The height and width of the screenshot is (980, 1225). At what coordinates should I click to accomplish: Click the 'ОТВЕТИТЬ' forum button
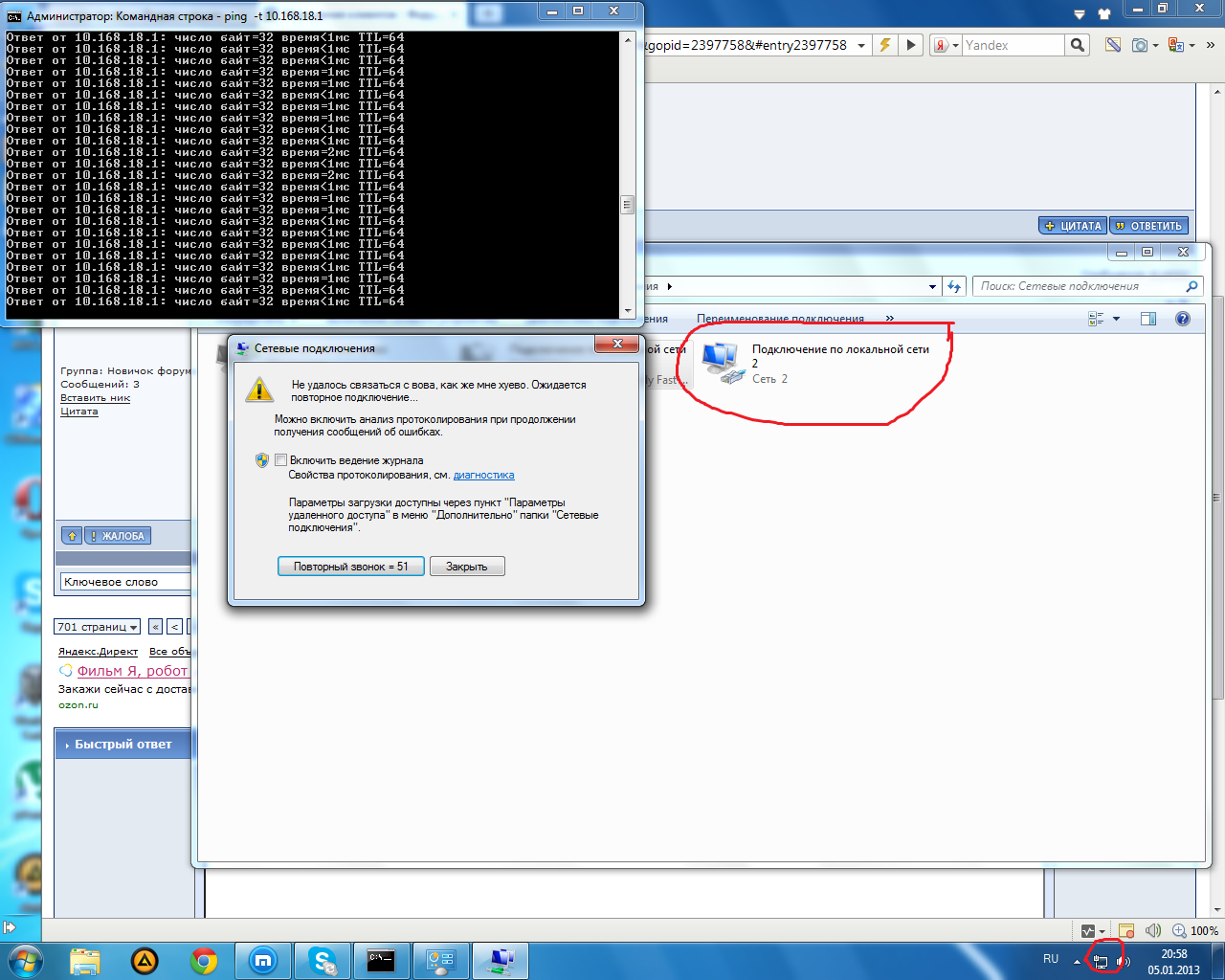(x=1148, y=226)
